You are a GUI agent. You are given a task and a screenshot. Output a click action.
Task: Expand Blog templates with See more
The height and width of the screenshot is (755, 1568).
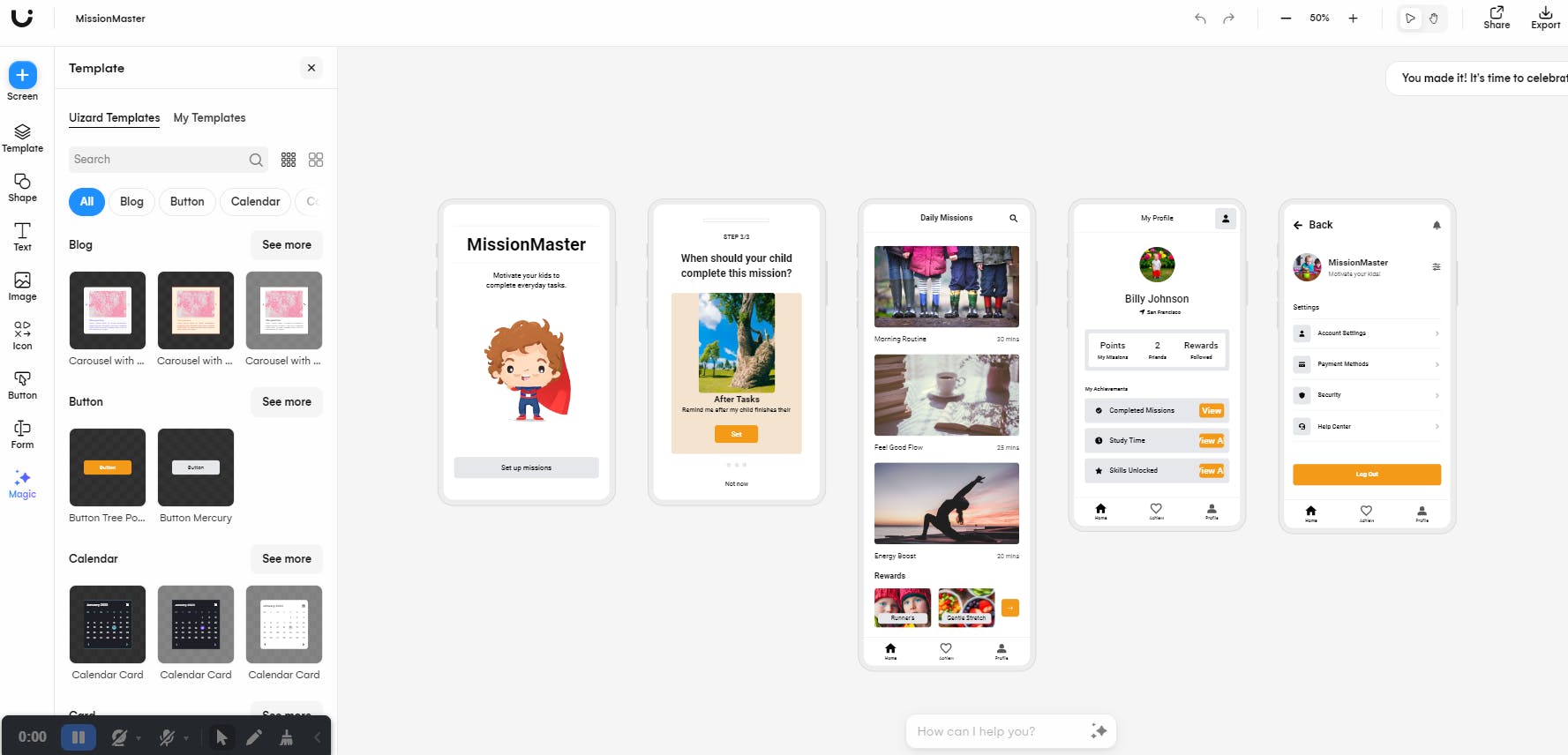coord(287,245)
